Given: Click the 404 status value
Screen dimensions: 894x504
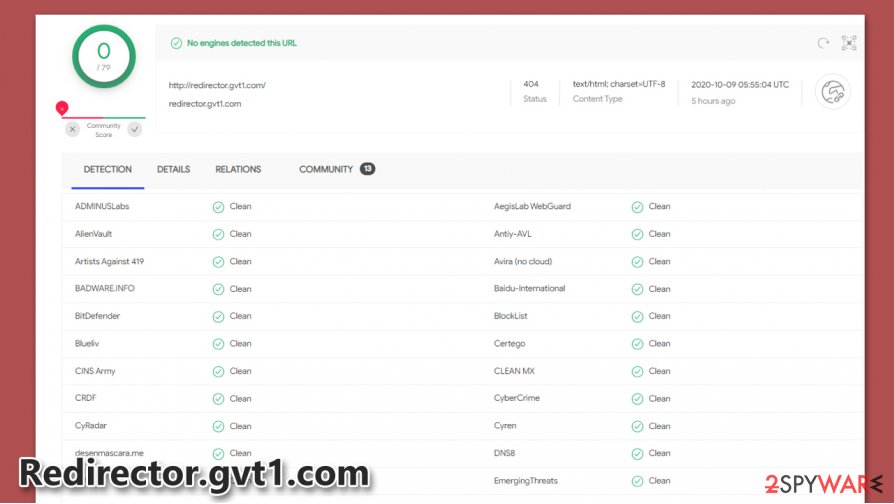Looking at the screenshot, I should tap(531, 84).
